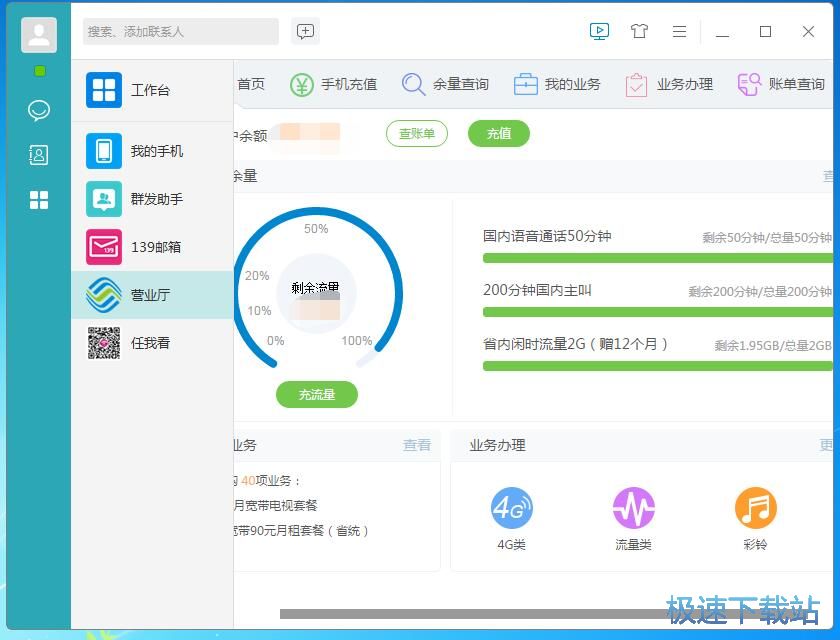This screenshot has width=840, height=640.
Task: Select the 群发助手 label in list
Action: (157, 199)
